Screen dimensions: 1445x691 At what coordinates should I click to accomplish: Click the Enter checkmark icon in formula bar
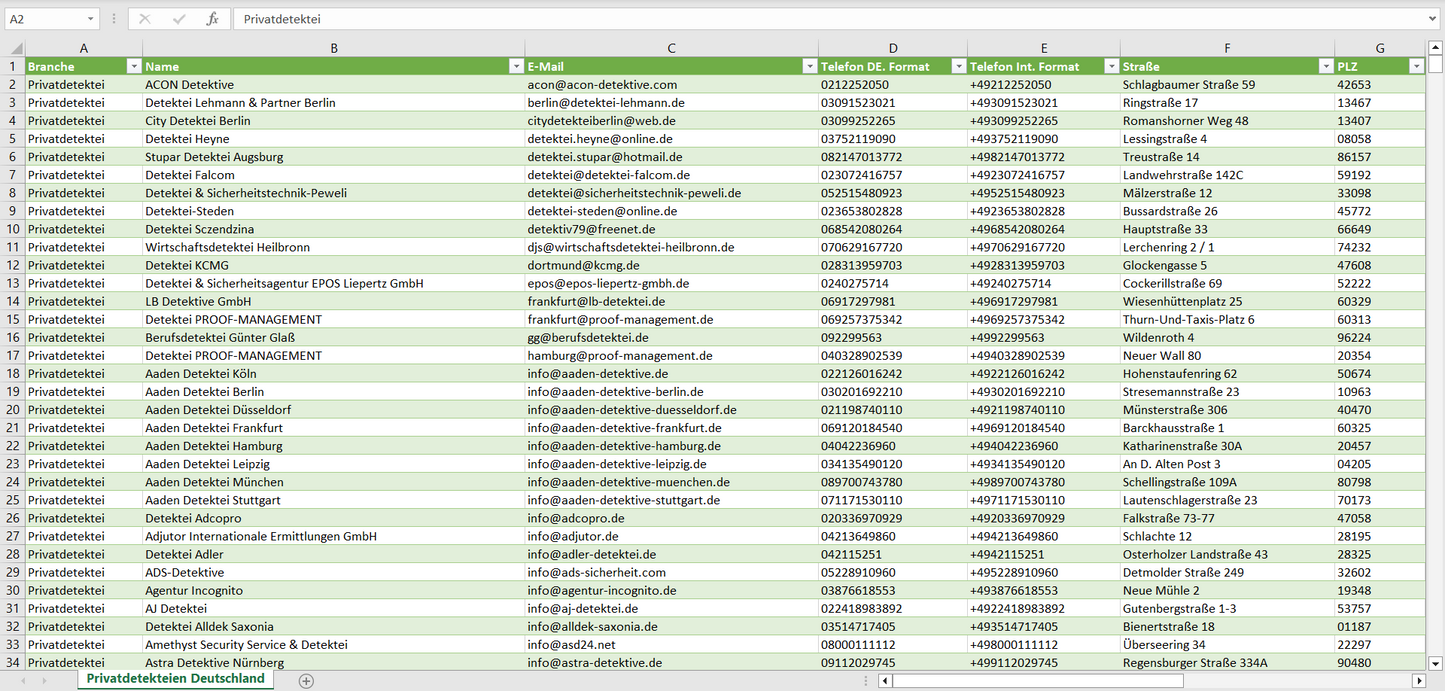179,19
